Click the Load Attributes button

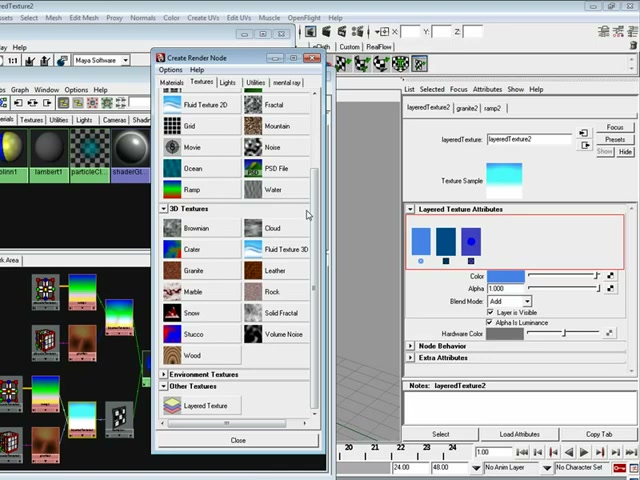520,434
